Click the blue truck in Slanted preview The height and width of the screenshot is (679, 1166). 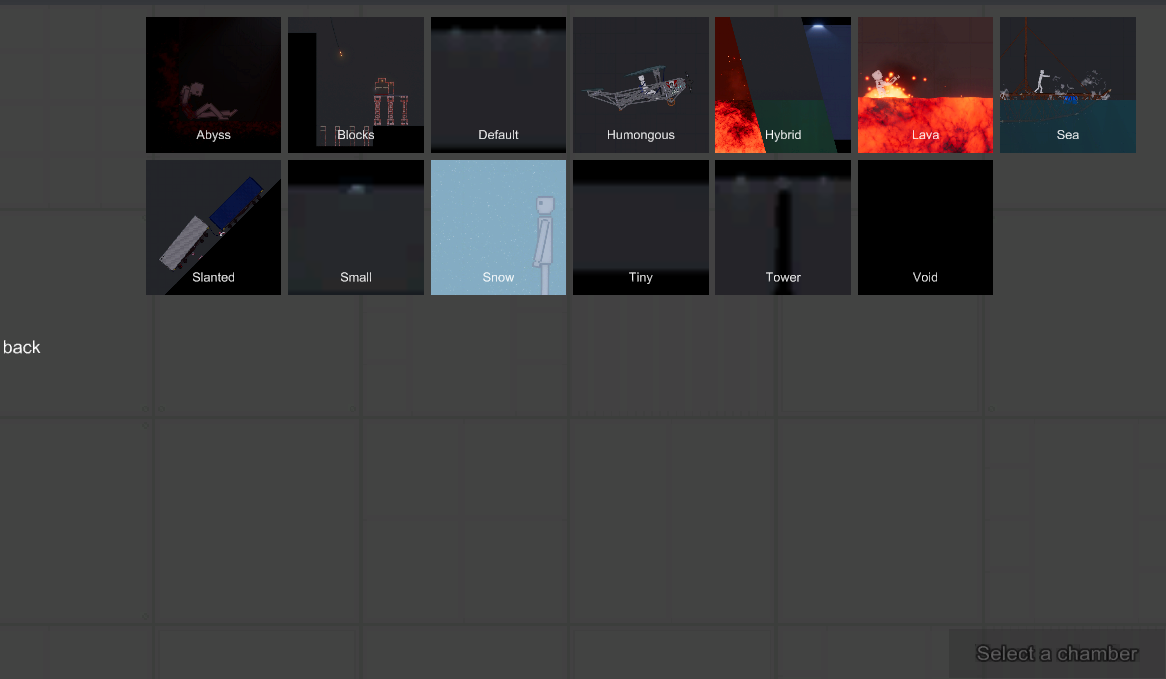[236, 203]
